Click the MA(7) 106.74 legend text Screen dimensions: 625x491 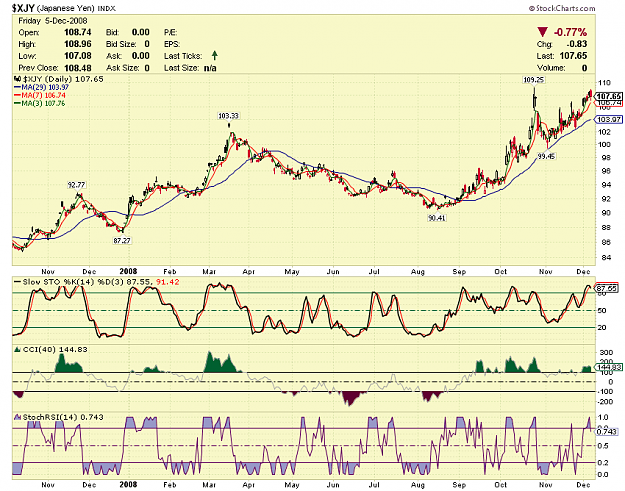43,96
